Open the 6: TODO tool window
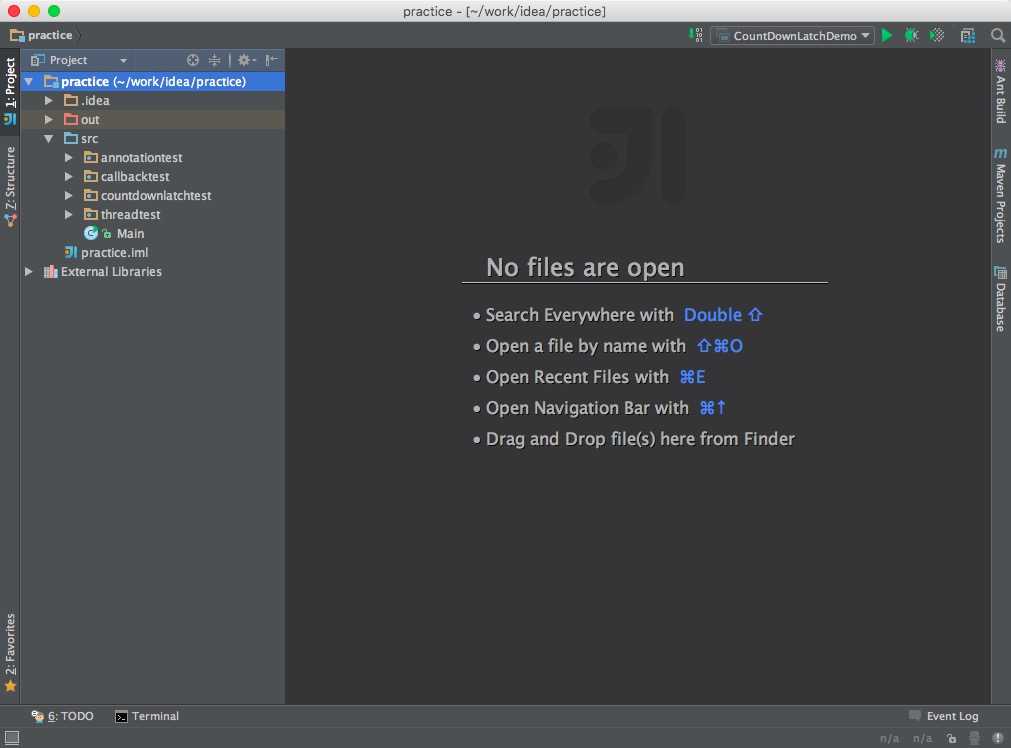 click(x=63, y=716)
